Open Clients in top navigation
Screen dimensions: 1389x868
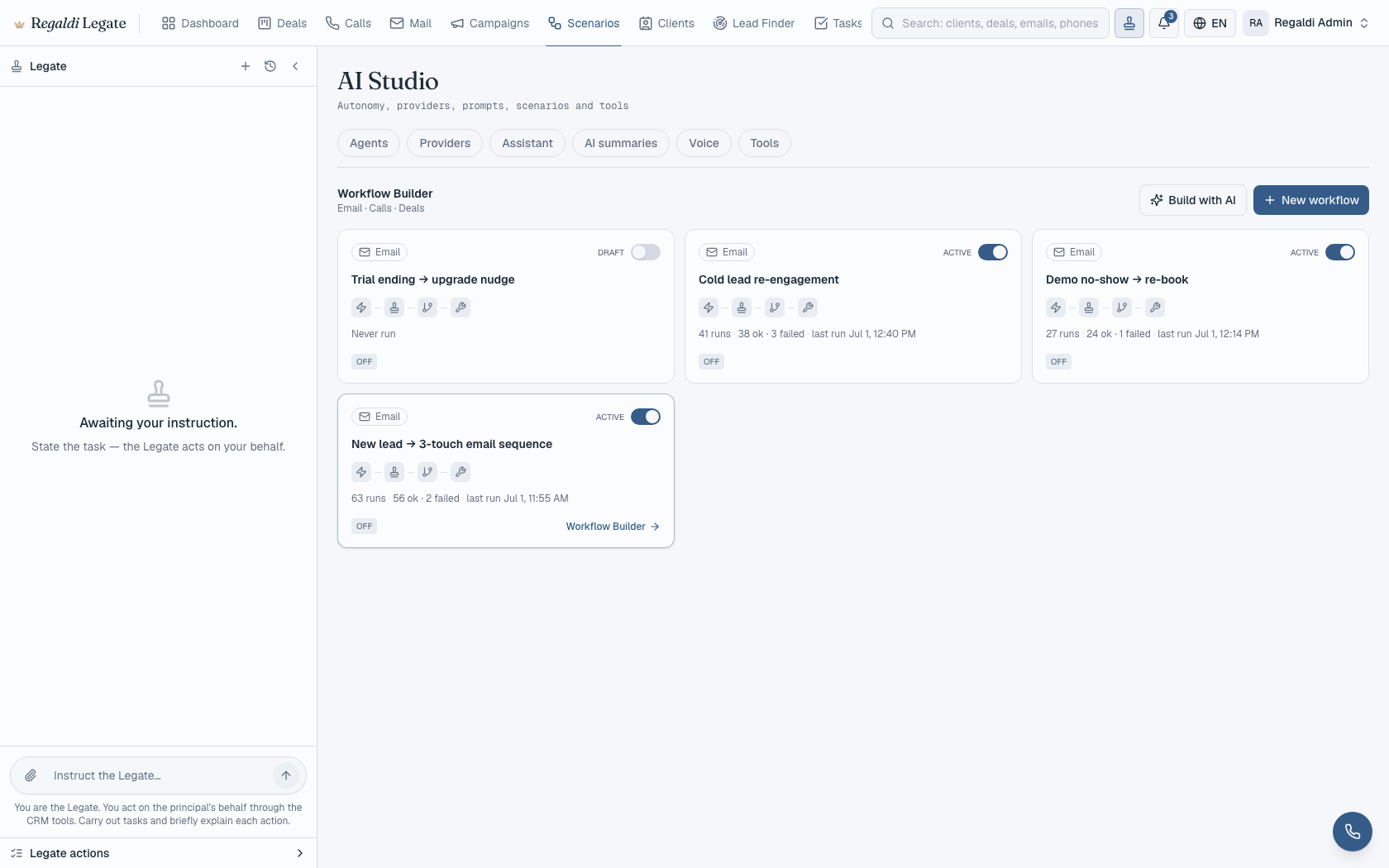666,23
